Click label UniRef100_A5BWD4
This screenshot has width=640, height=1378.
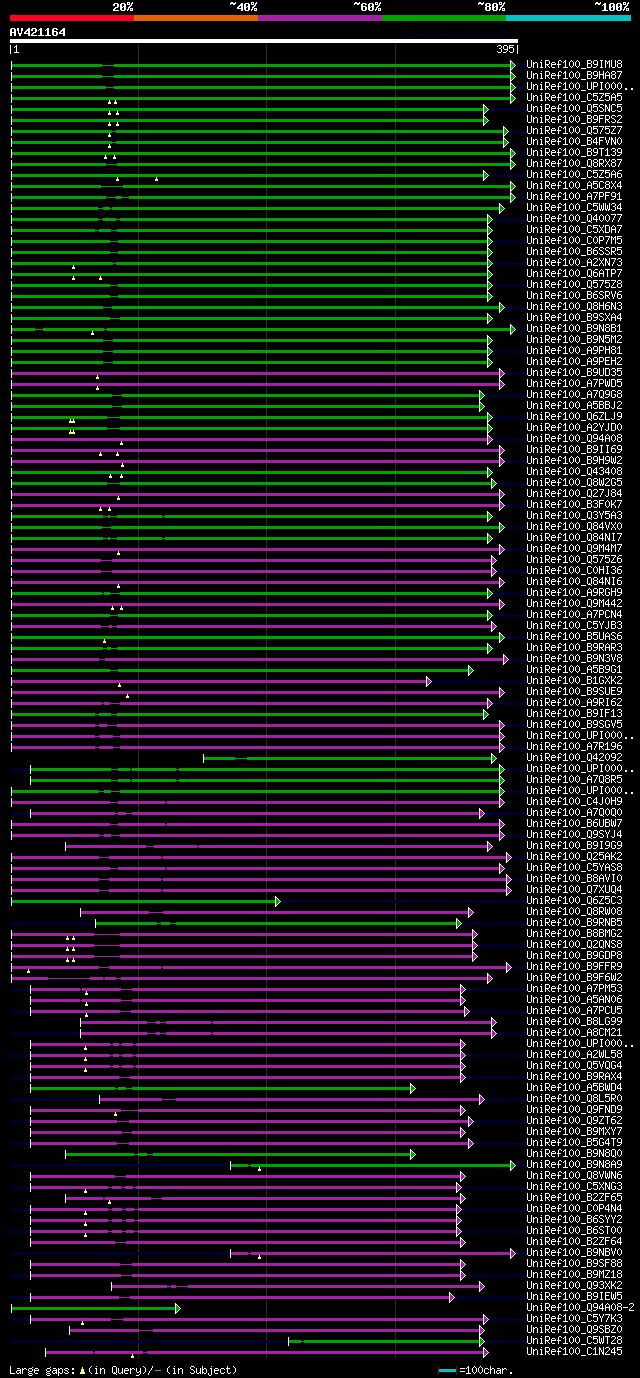pos(574,1087)
